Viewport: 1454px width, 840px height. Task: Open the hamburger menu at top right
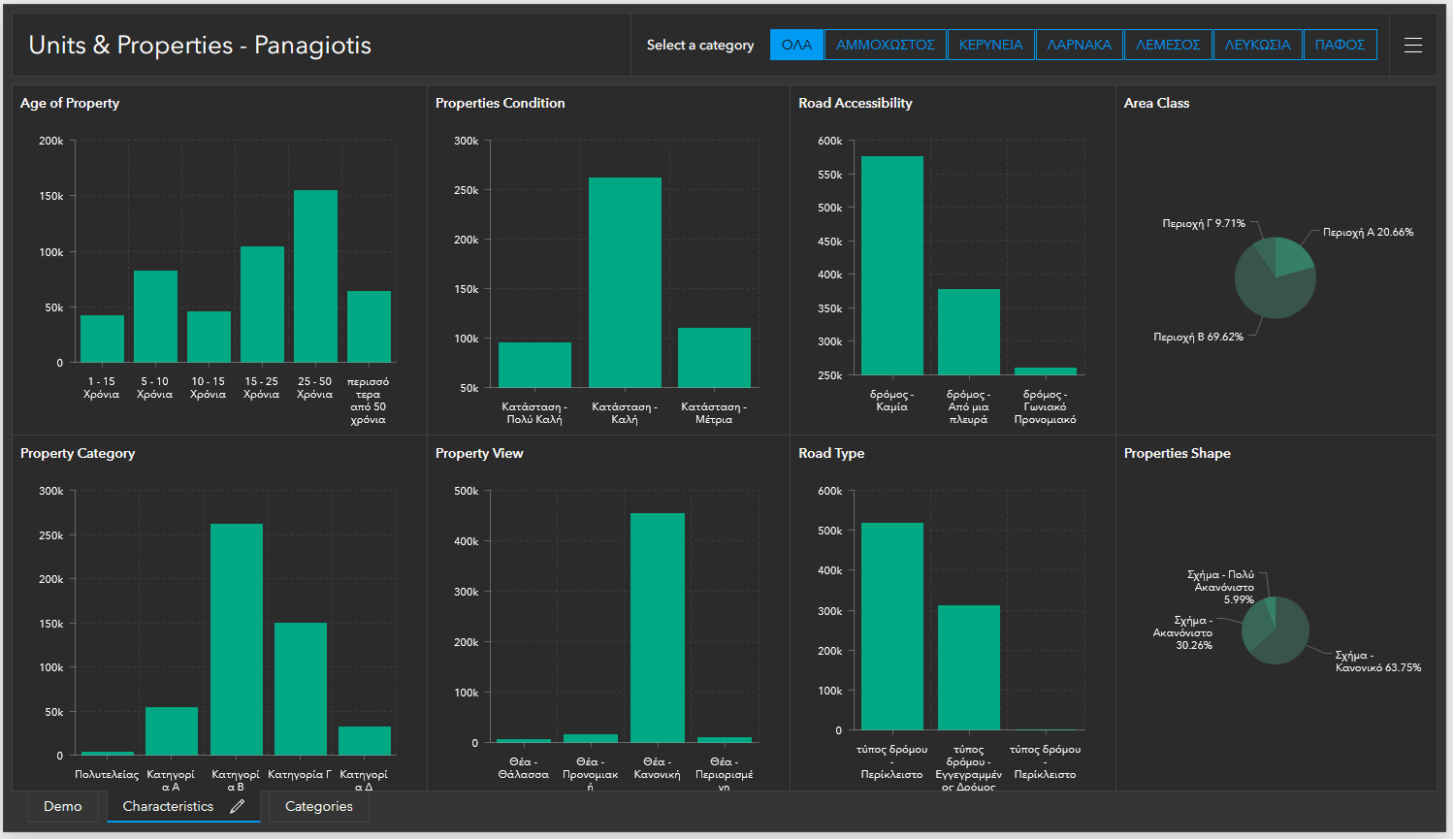tap(1413, 45)
